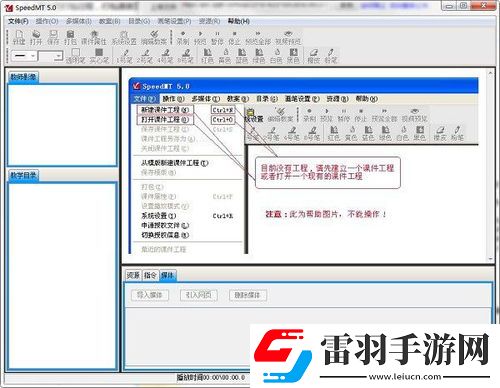Viewport: 500px width, 388px height.
Task: Click the 删除媒体 delete media button
Action: coord(248,295)
